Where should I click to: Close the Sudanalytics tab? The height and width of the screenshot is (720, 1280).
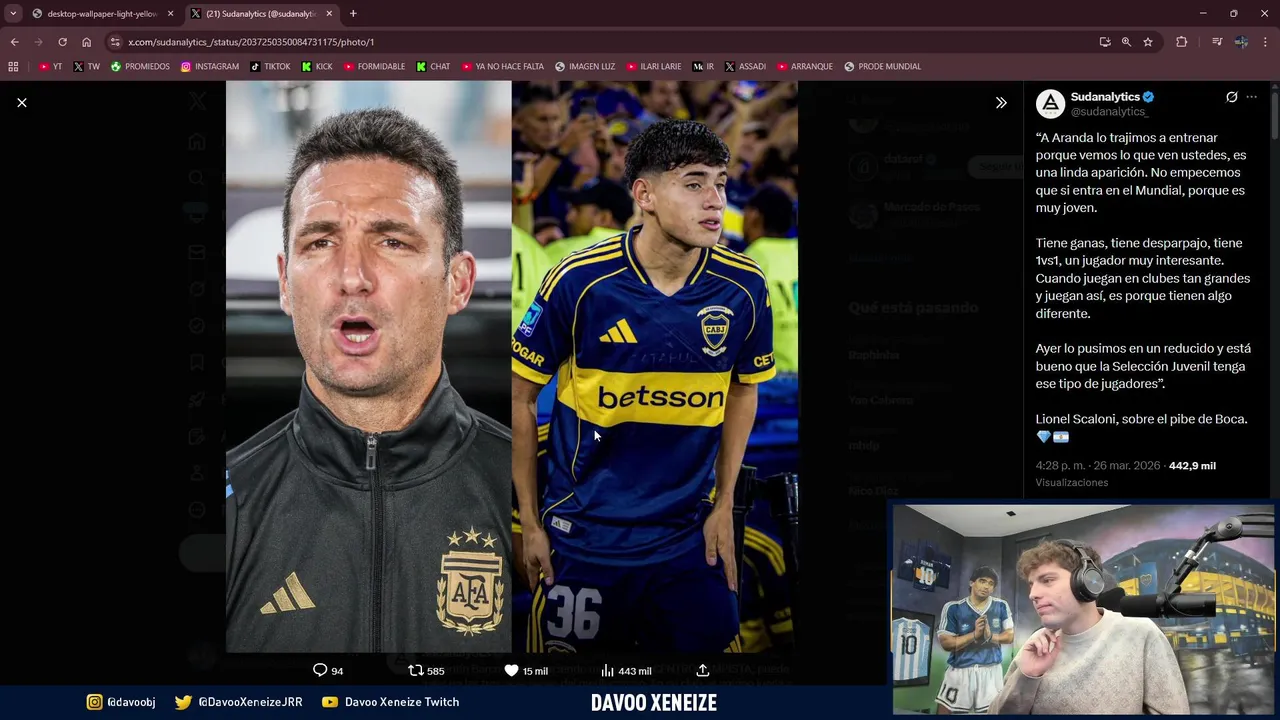click(329, 14)
